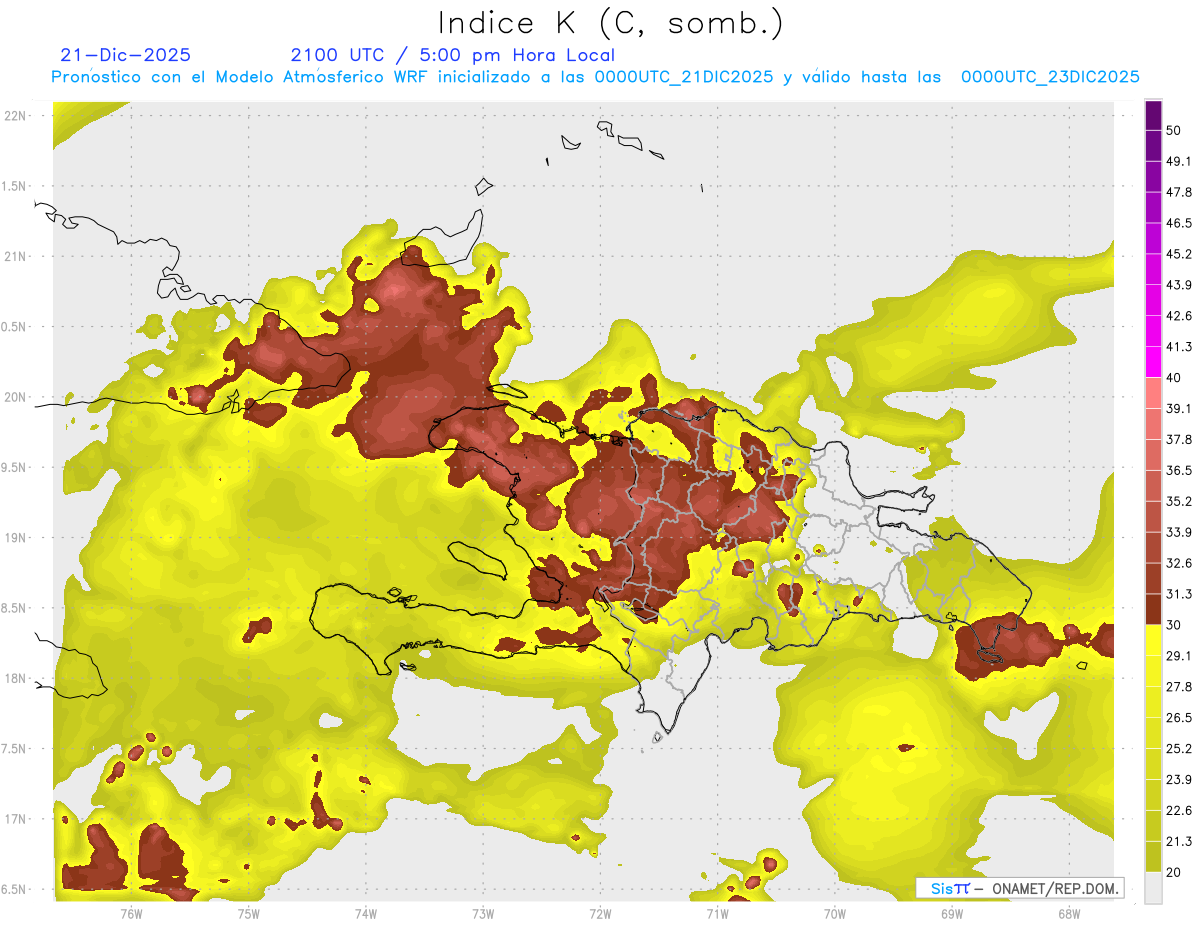1200x927 pixels.
Task: Click the 'Indice K (C, somb.)' title
Action: 611,23
